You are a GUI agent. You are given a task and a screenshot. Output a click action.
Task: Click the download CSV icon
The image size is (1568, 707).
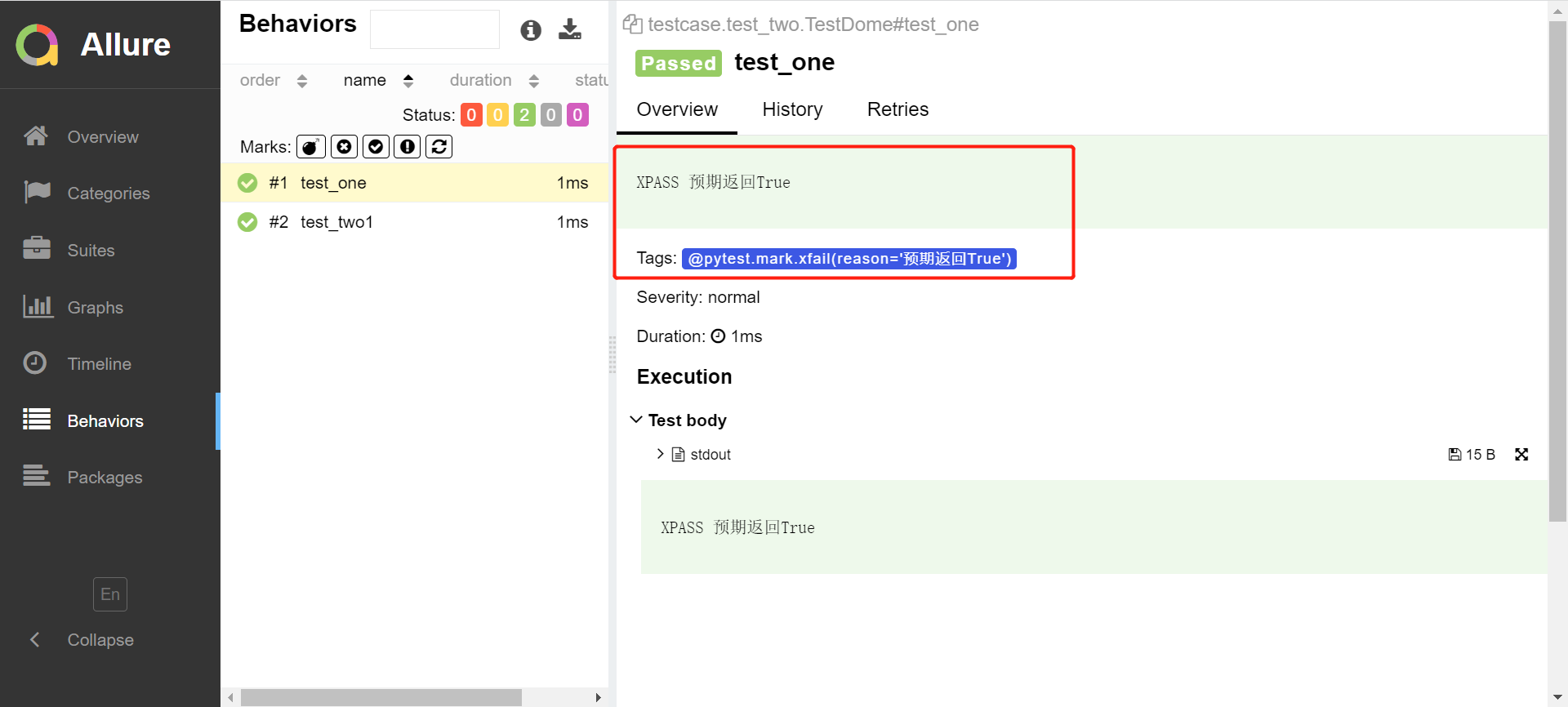coord(570,30)
